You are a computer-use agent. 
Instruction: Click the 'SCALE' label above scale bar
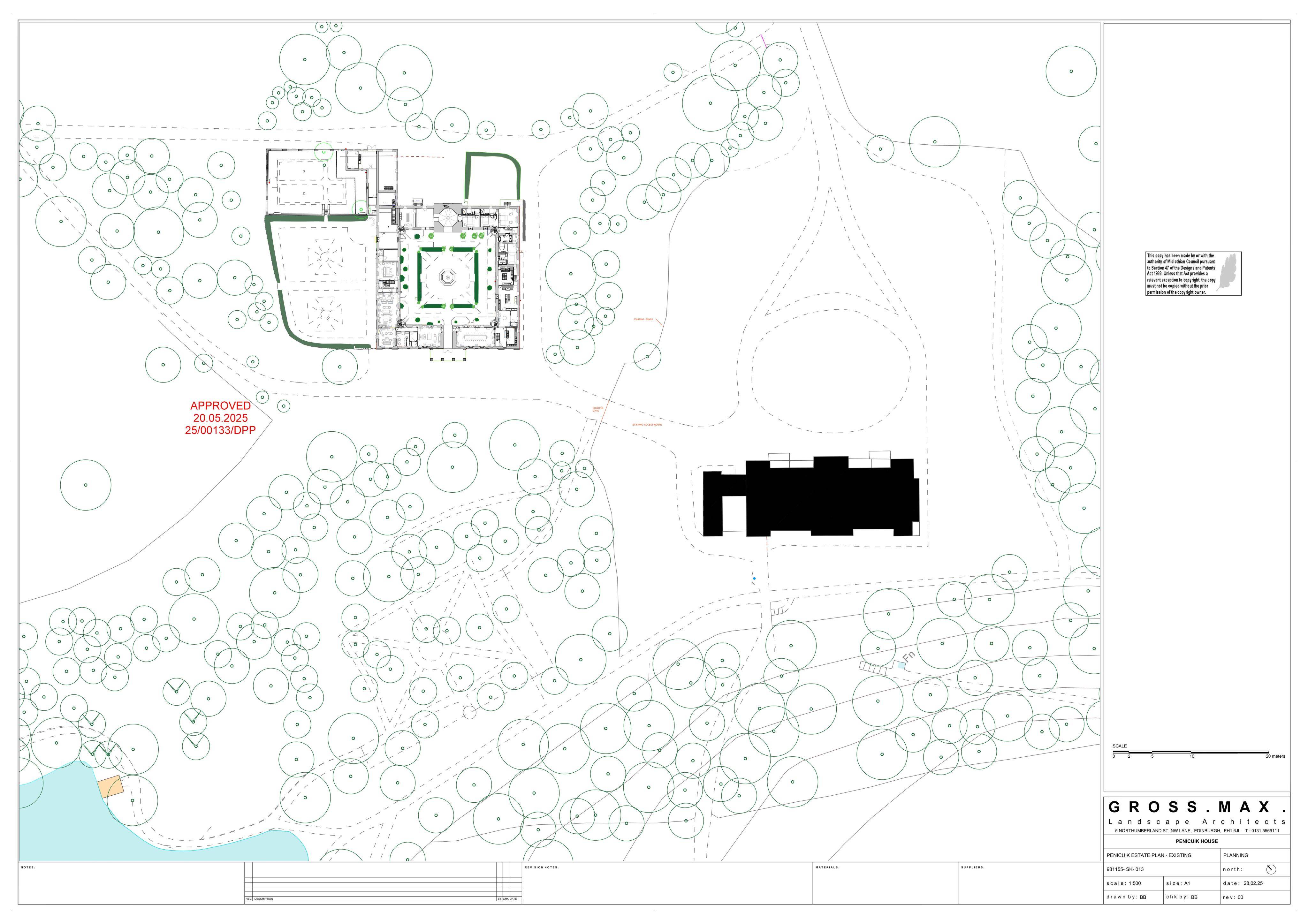pyautogui.click(x=1120, y=746)
